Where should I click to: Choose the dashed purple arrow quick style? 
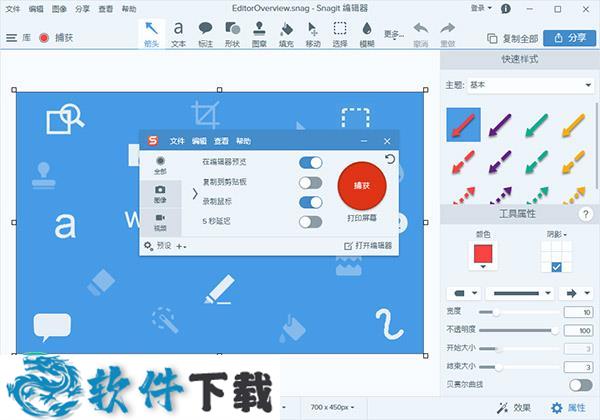click(500, 162)
